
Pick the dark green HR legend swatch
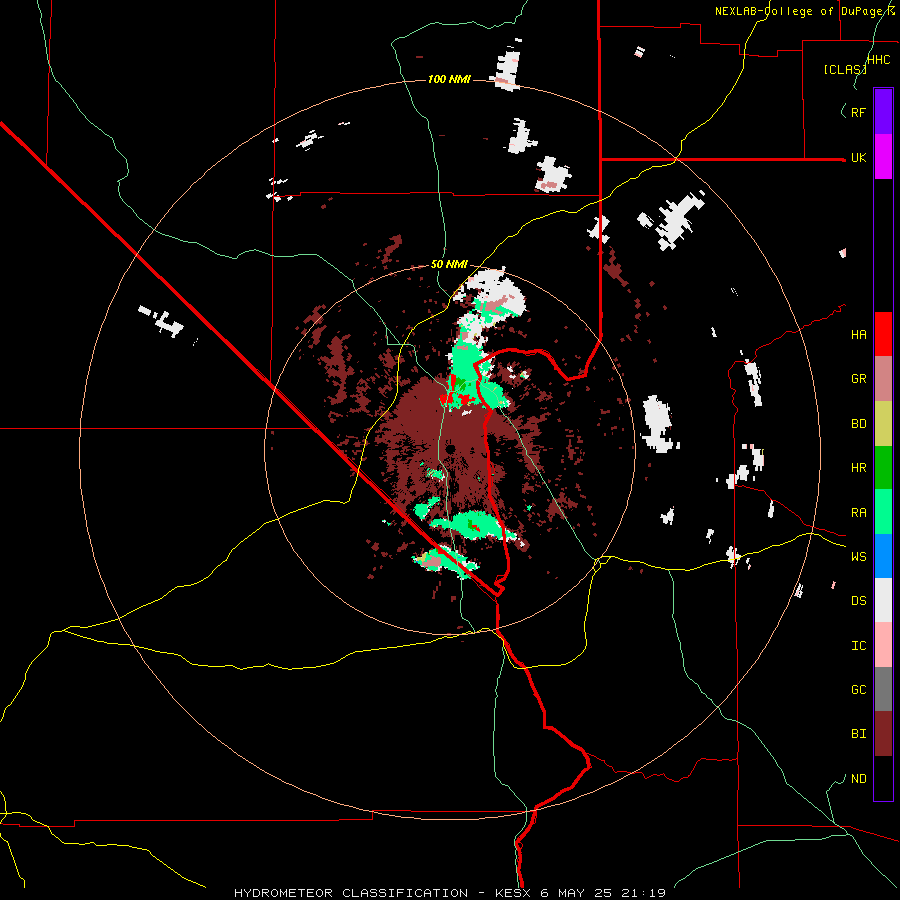pos(883,468)
